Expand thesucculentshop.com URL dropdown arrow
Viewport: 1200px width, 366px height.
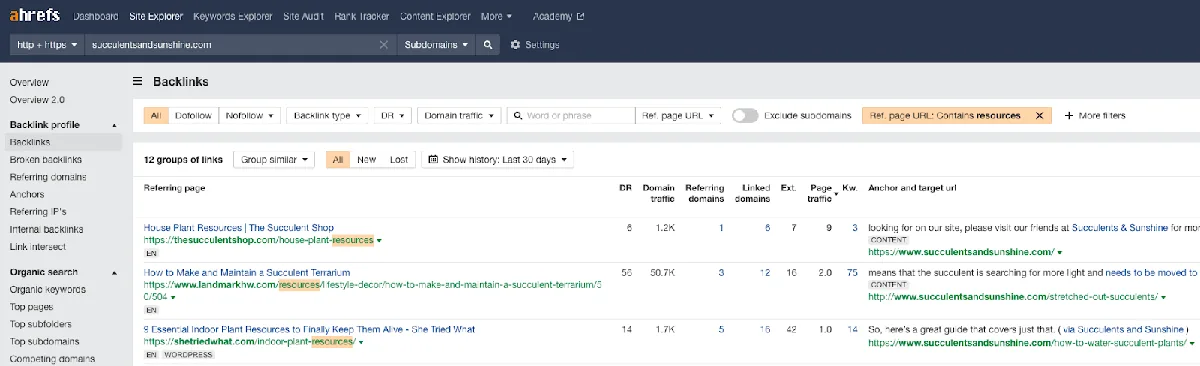(379, 241)
